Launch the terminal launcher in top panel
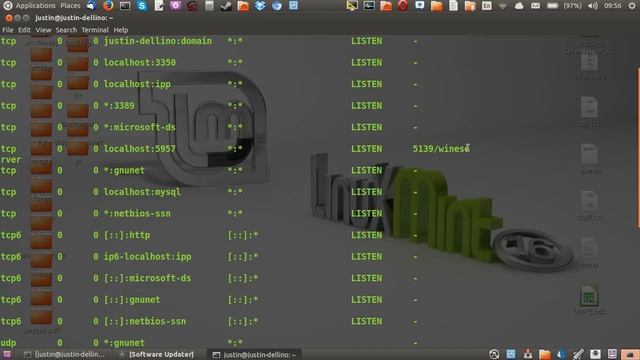This screenshot has width=640, height=360. pyautogui.click(x=125, y=6)
